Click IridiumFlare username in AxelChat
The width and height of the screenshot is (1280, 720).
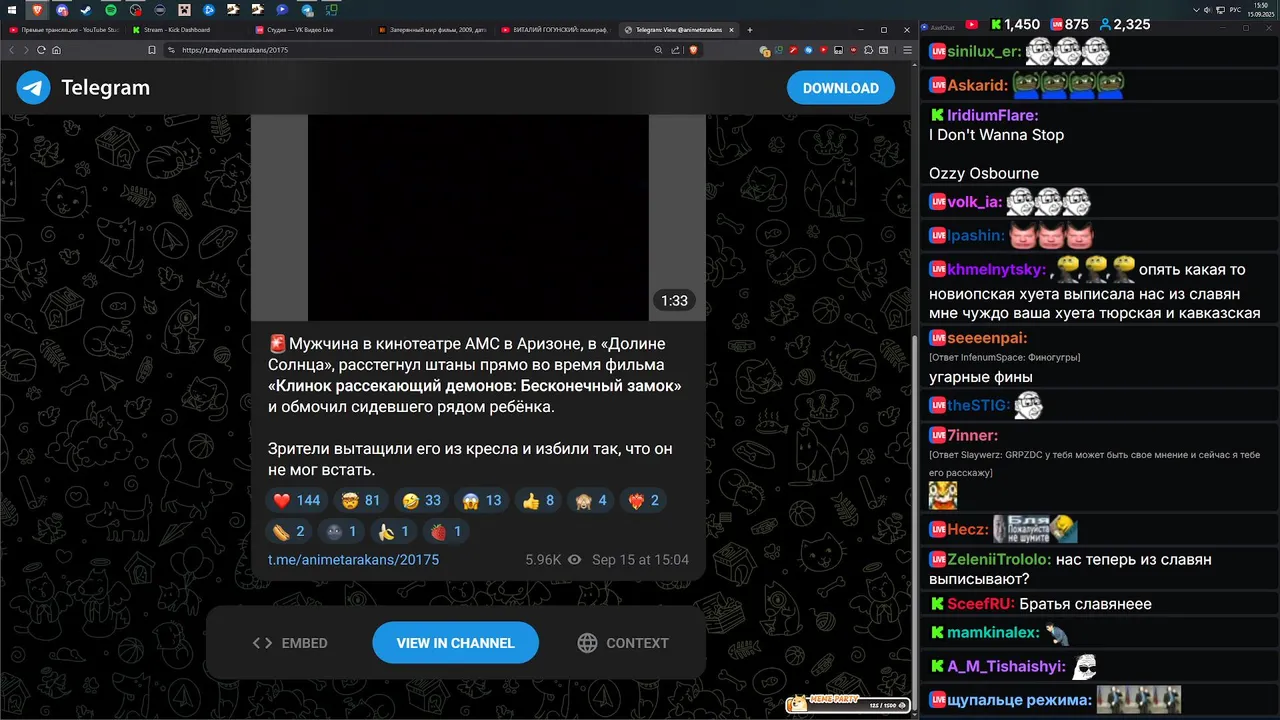point(993,115)
